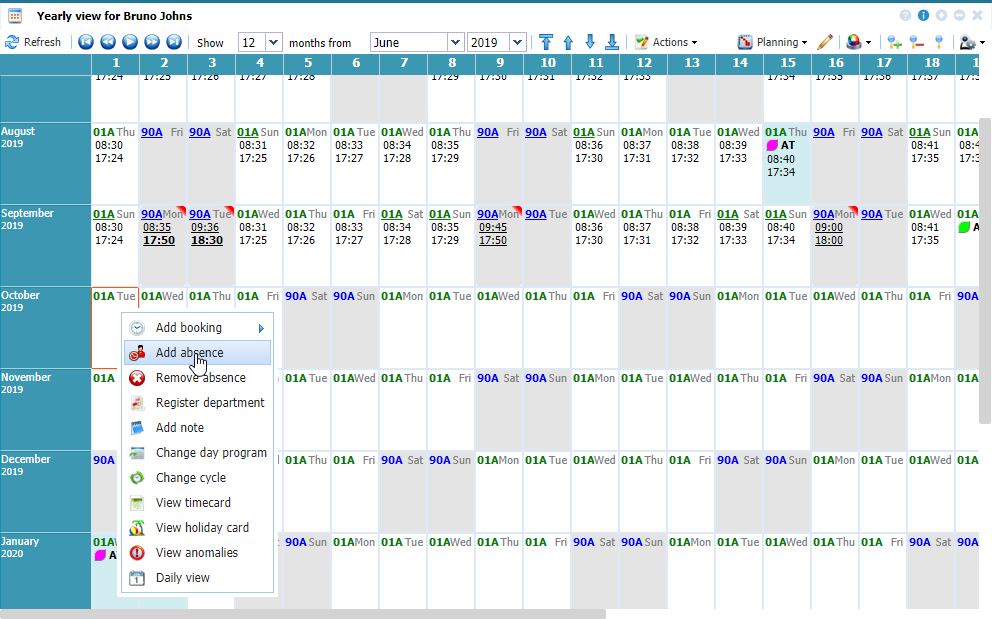Click the zoom in plus icon
Image resolution: width=992 pixels, height=619 pixels.
(894, 42)
